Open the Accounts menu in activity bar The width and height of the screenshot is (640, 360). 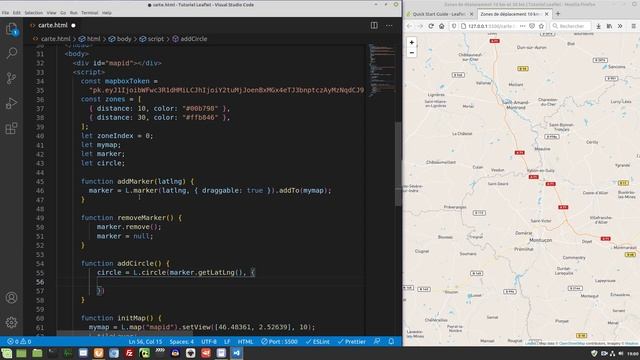(x=11, y=298)
